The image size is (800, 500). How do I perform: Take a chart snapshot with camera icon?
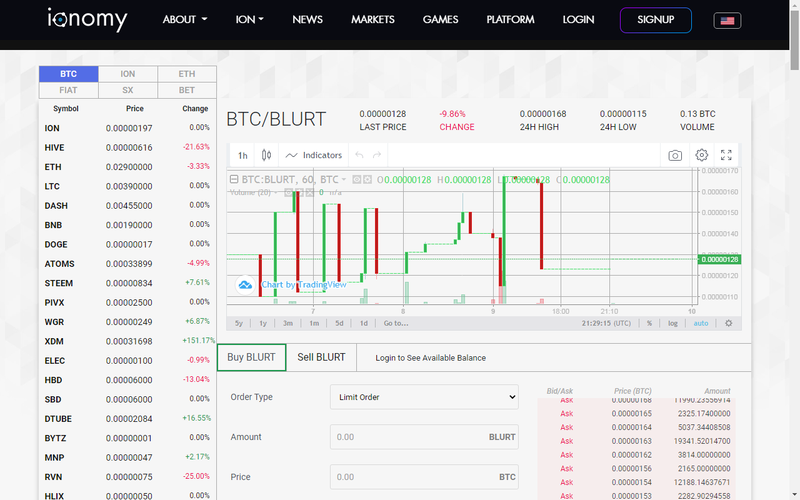(674, 155)
